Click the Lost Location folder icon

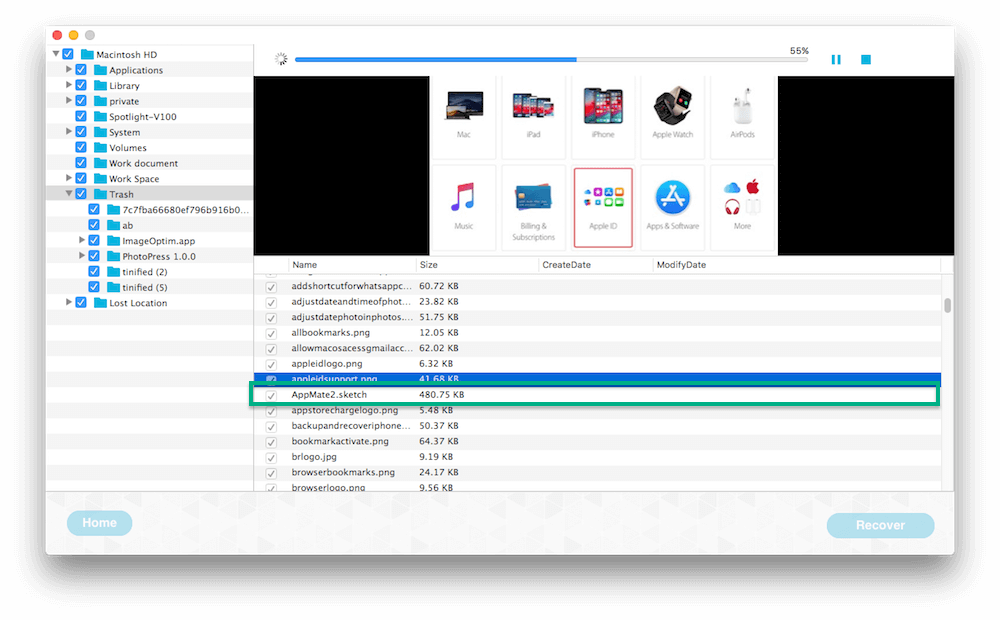coord(100,302)
